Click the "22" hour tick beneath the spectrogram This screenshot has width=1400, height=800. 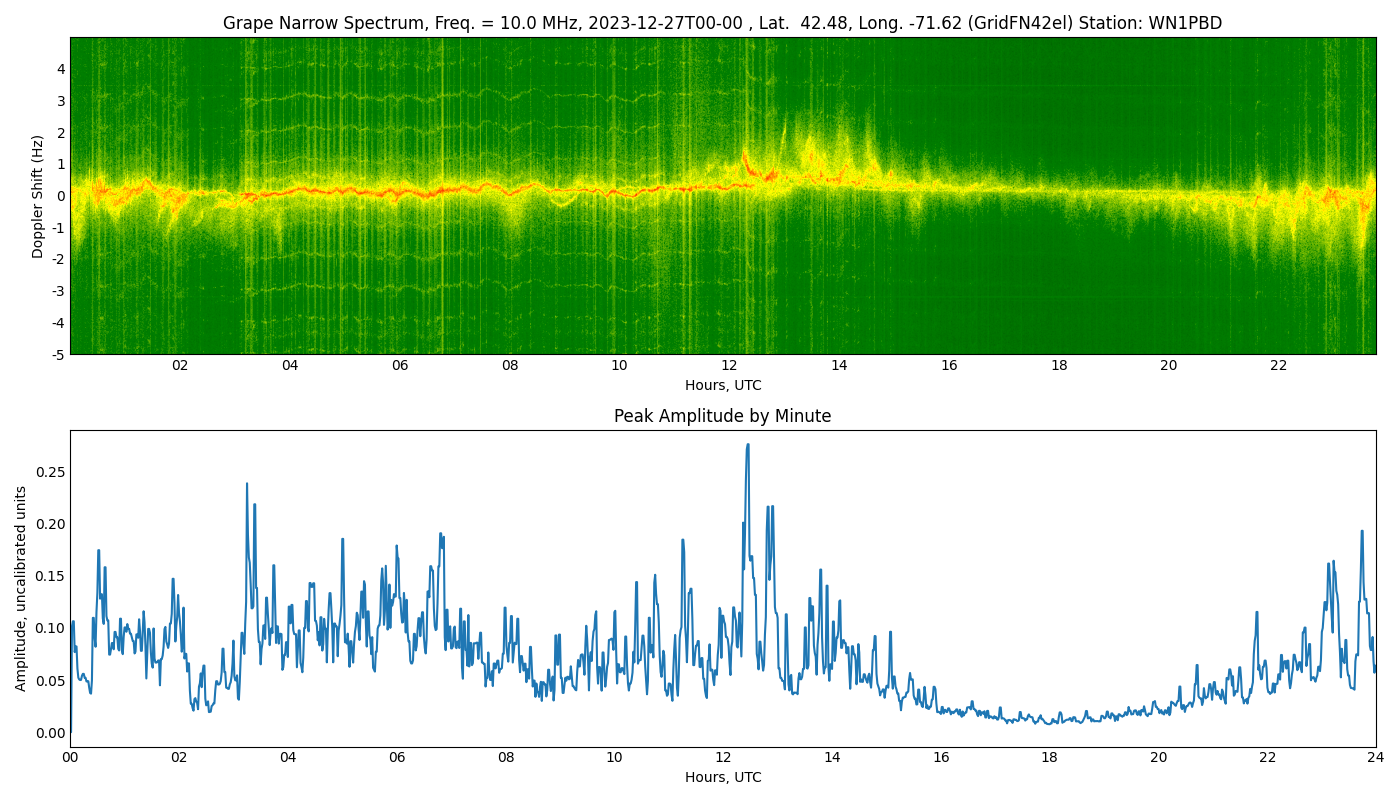[1278, 366]
